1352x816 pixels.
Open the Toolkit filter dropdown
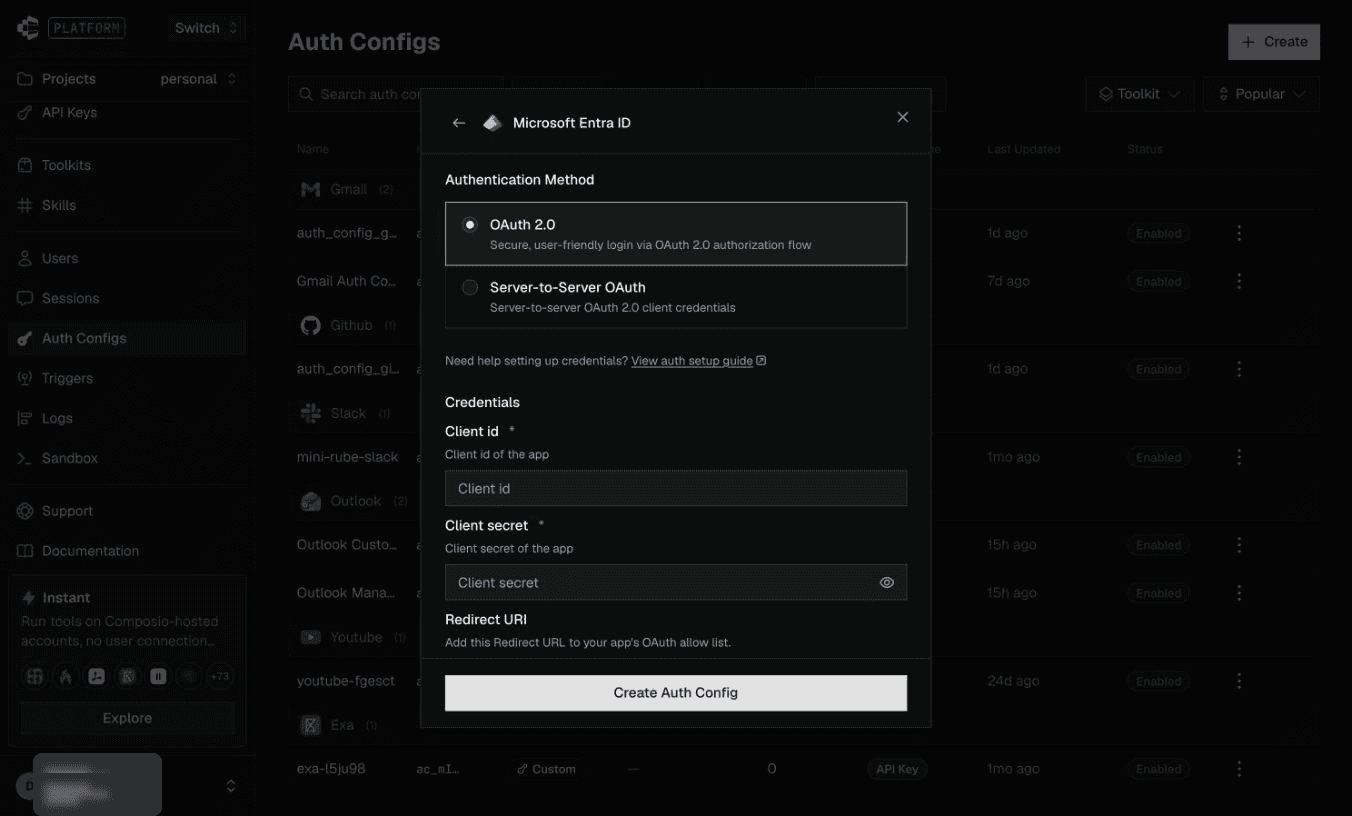(x=1139, y=94)
